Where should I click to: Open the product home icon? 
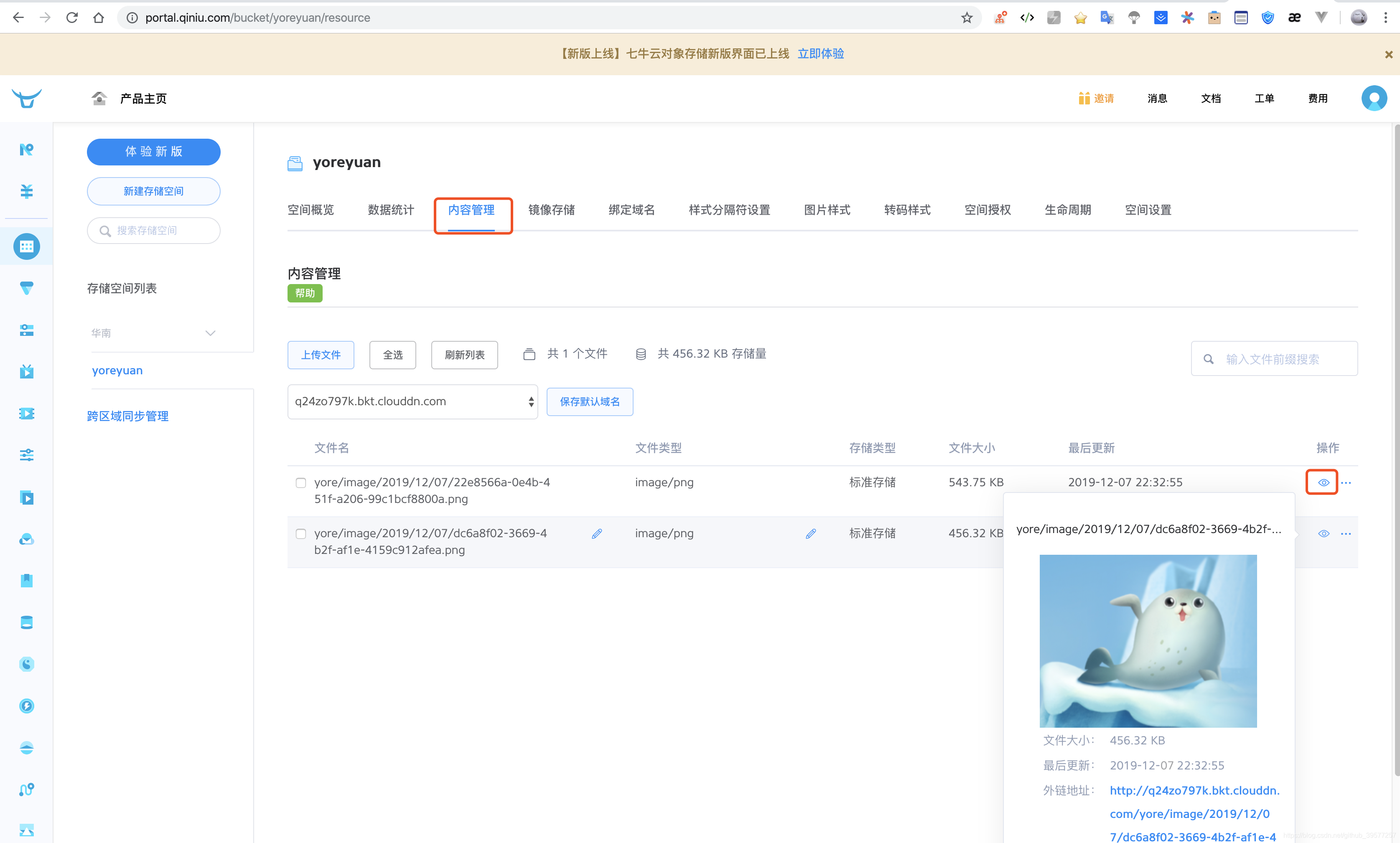click(99, 98)
